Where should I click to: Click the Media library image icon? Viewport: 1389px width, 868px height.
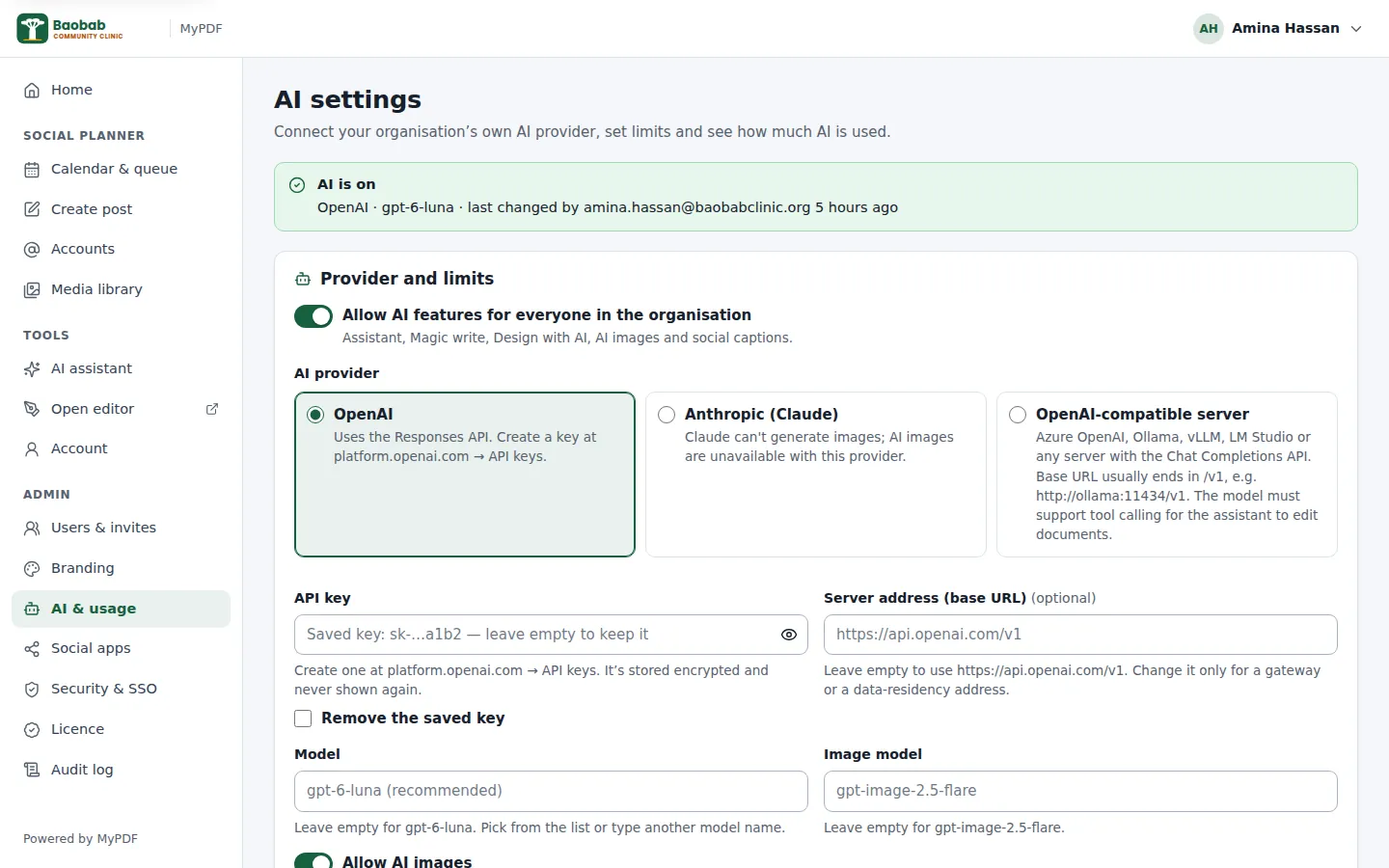32,289
